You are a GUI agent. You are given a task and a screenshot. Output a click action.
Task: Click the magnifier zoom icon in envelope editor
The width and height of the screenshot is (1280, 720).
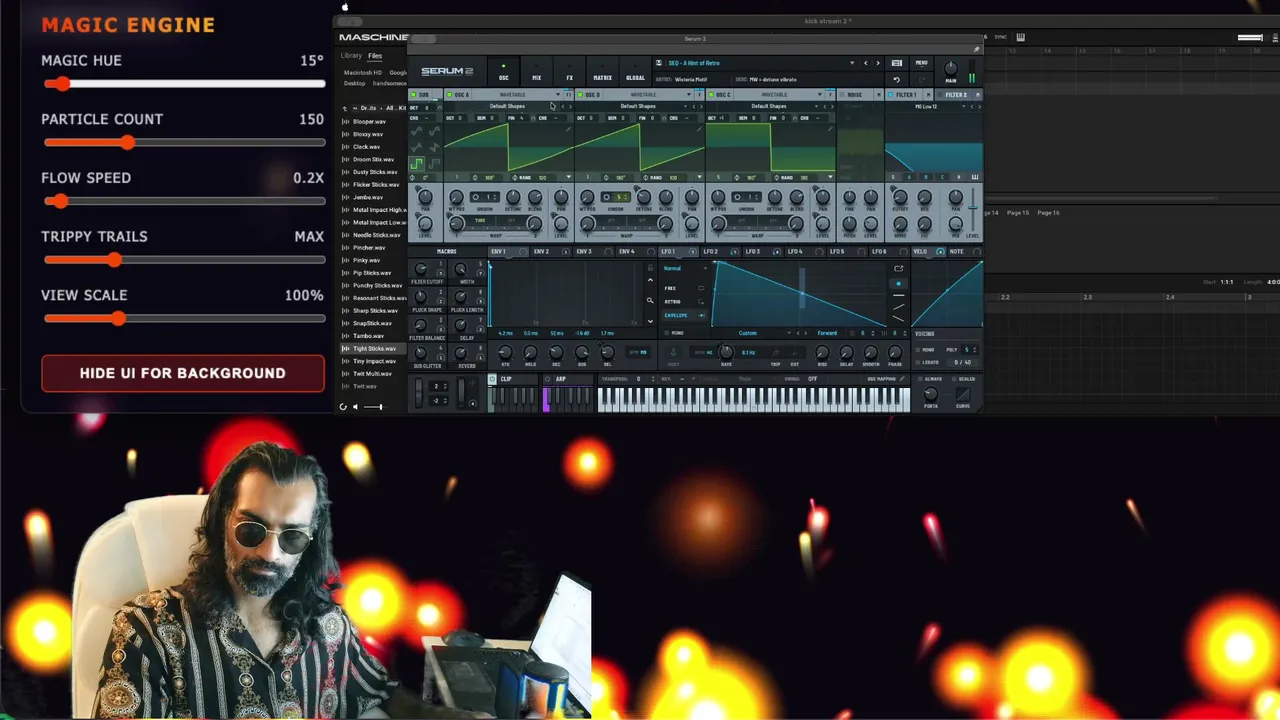[x=650, y=301]
